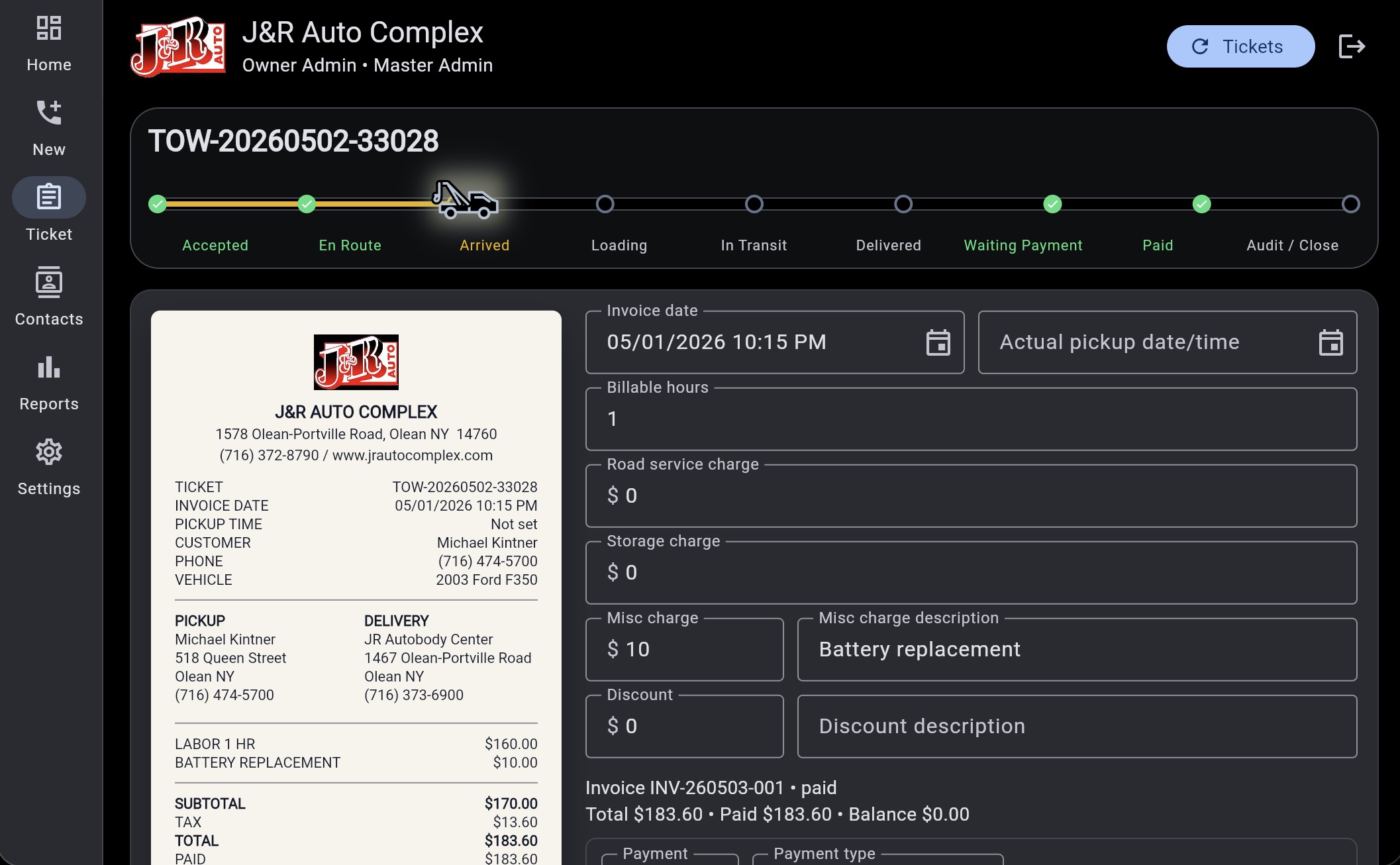Click the TAX $13.60 amount
The width and height of the screenshot is (1400, 865).
tap(515, 822)
